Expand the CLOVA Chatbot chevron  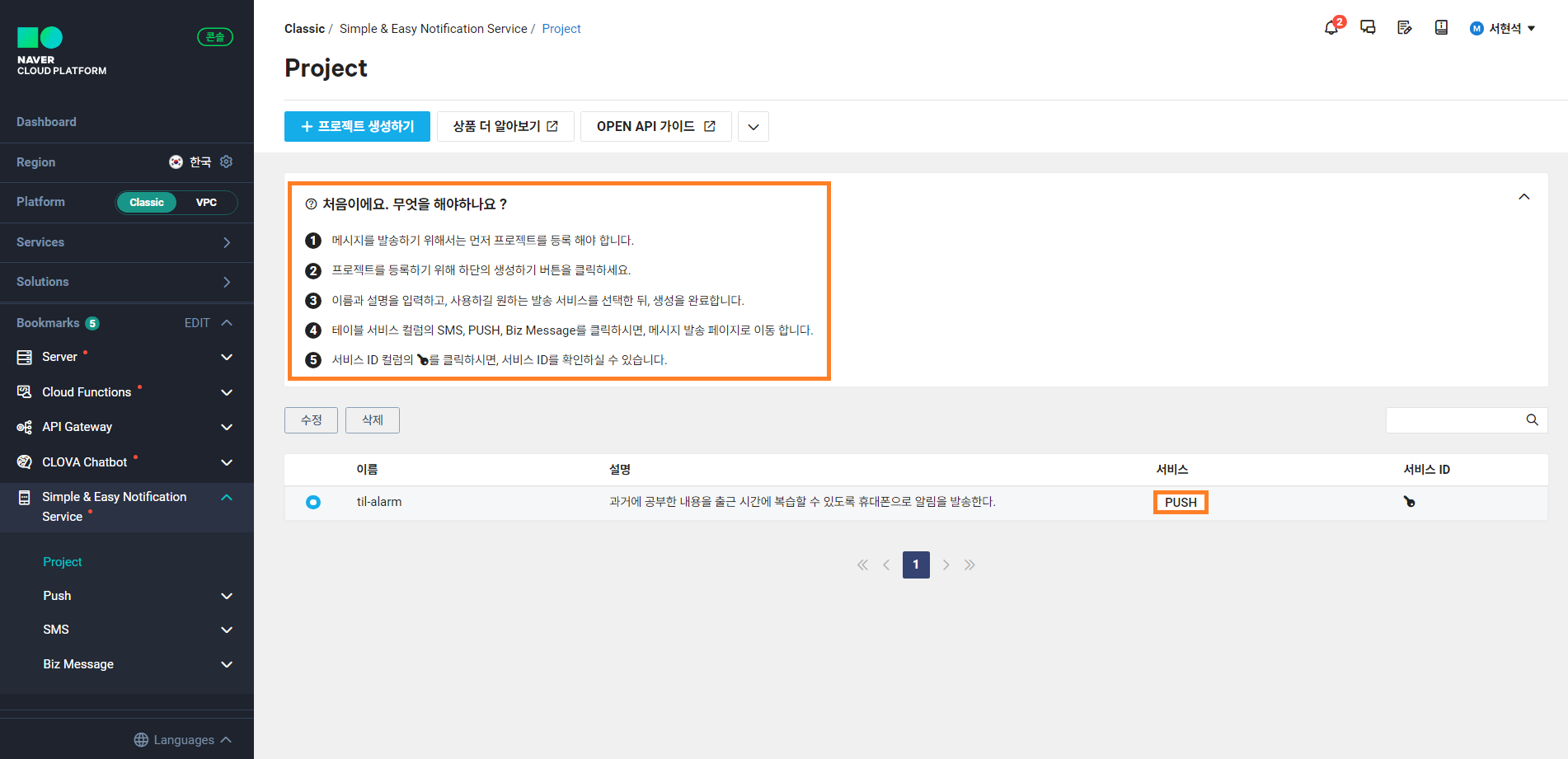pos(227,462)
